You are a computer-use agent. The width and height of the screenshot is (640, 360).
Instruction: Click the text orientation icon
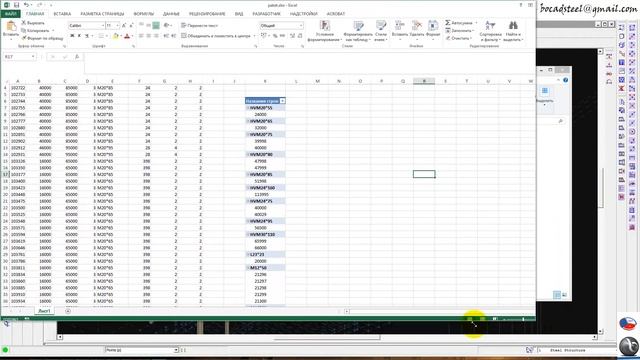[167, 25]
